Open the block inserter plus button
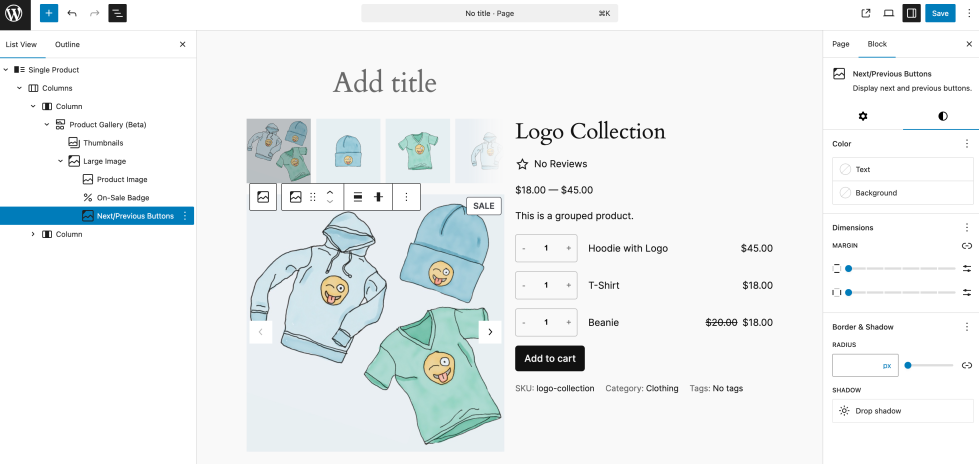Image resolution: width=979 pixels, height=464 pixels. tap(48, 13)
